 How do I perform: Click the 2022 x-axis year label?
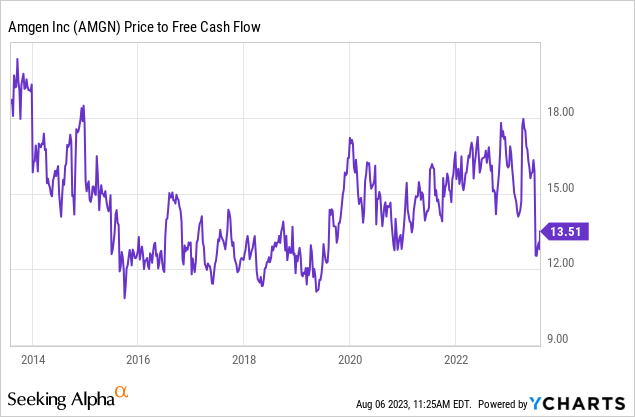coord(456,358)
